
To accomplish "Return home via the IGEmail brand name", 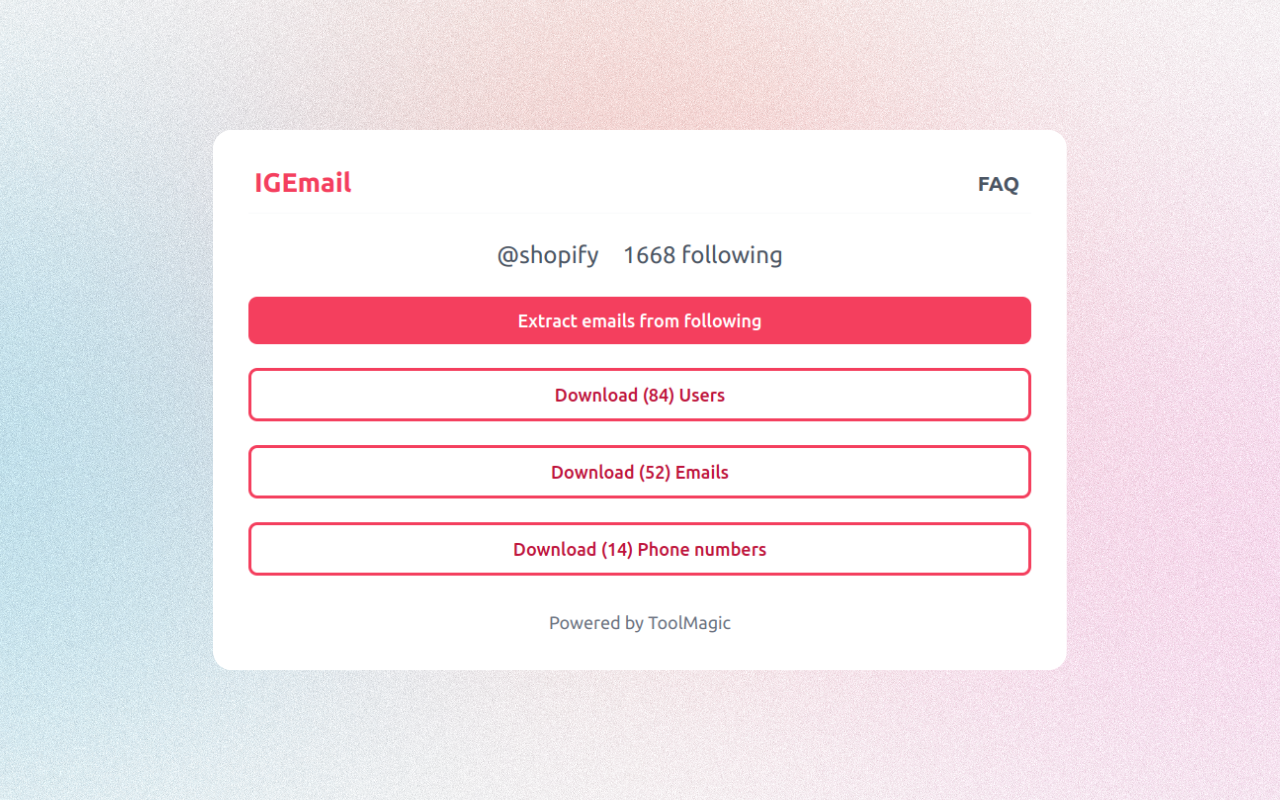I will pos(302,183).
